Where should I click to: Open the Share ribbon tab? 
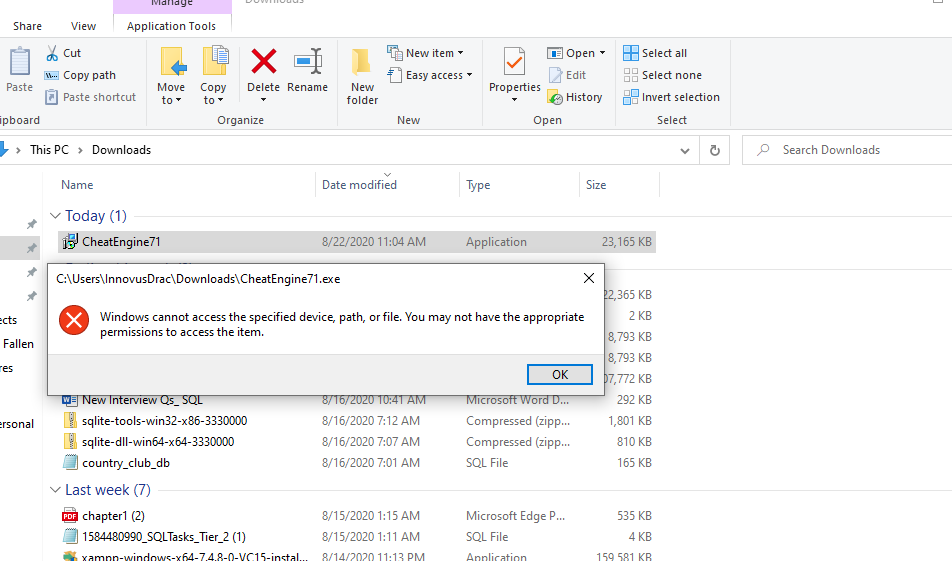(x=28, y=26)
